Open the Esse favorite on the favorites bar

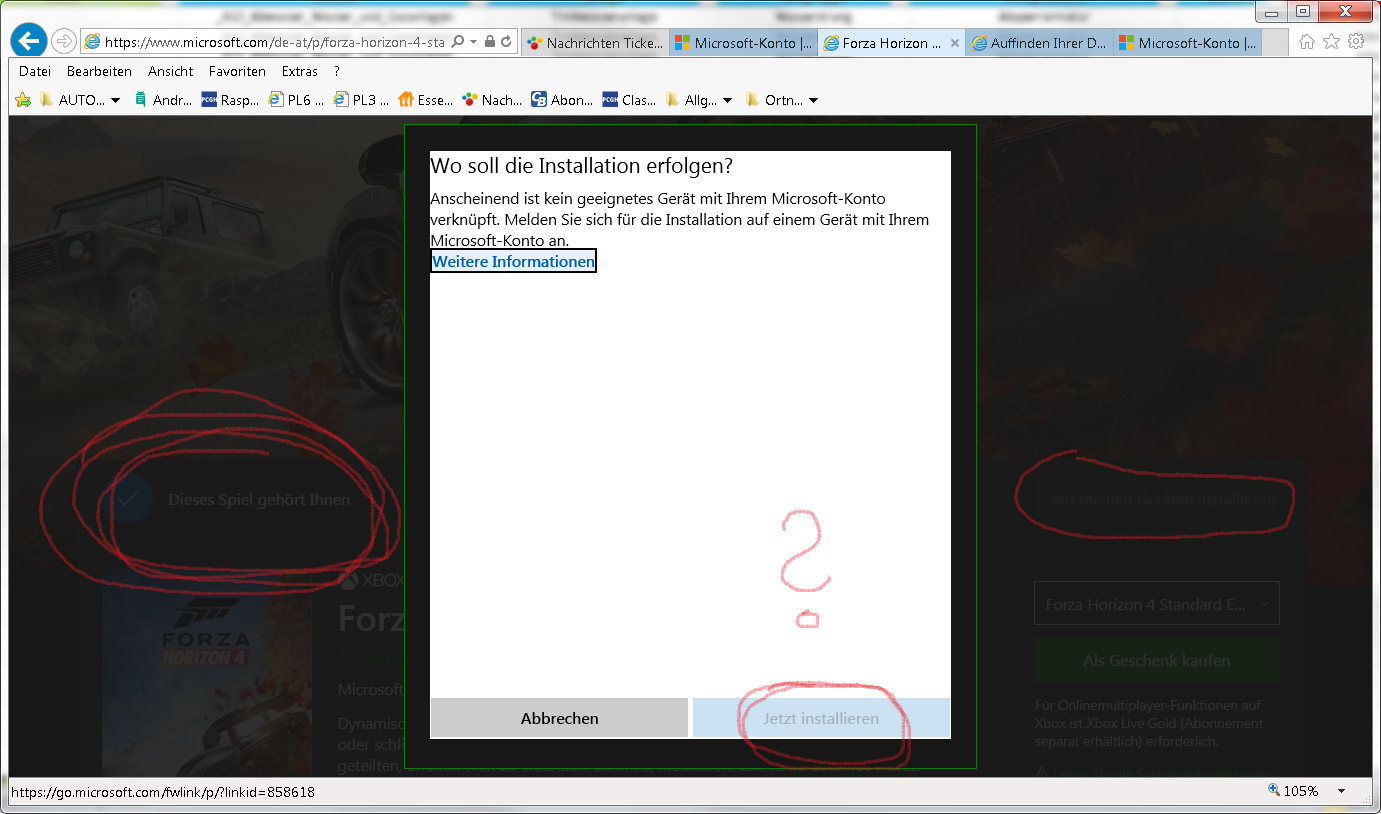425,99
